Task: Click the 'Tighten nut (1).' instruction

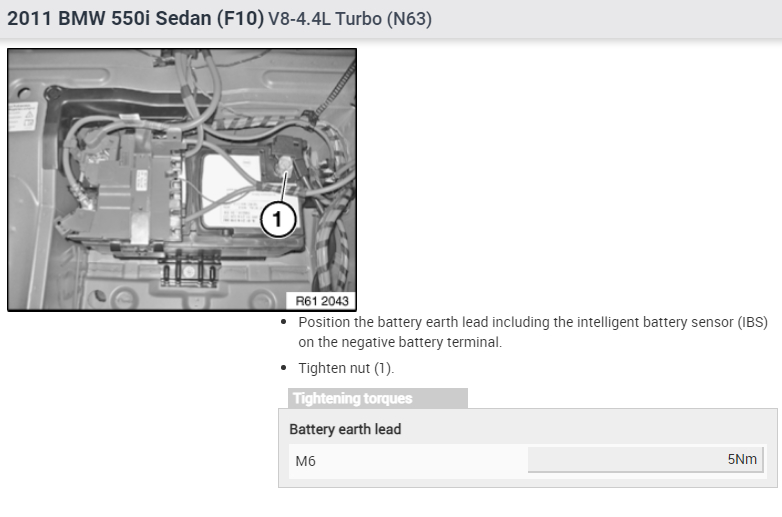Action: (346, 368)
